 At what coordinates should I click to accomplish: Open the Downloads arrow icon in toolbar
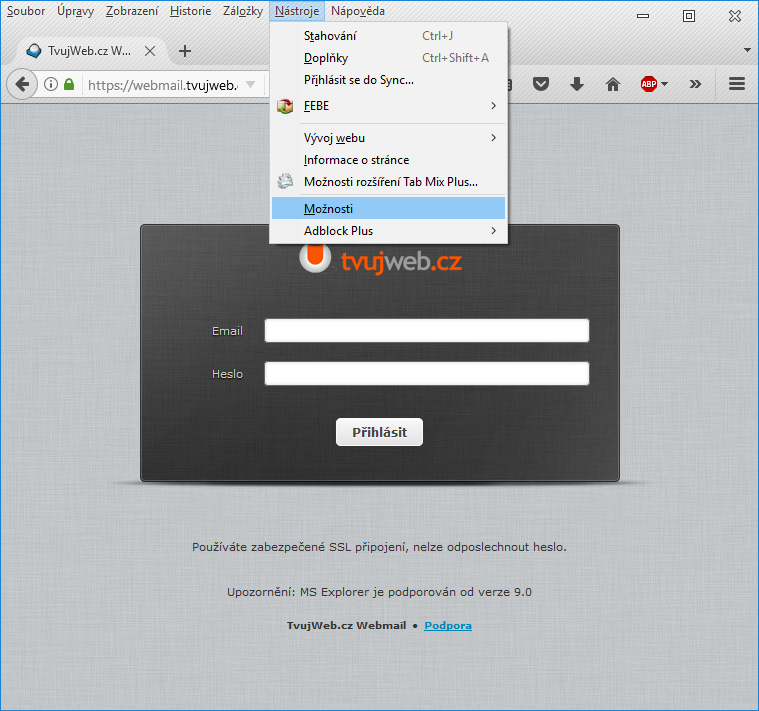(x=577, y=85)
